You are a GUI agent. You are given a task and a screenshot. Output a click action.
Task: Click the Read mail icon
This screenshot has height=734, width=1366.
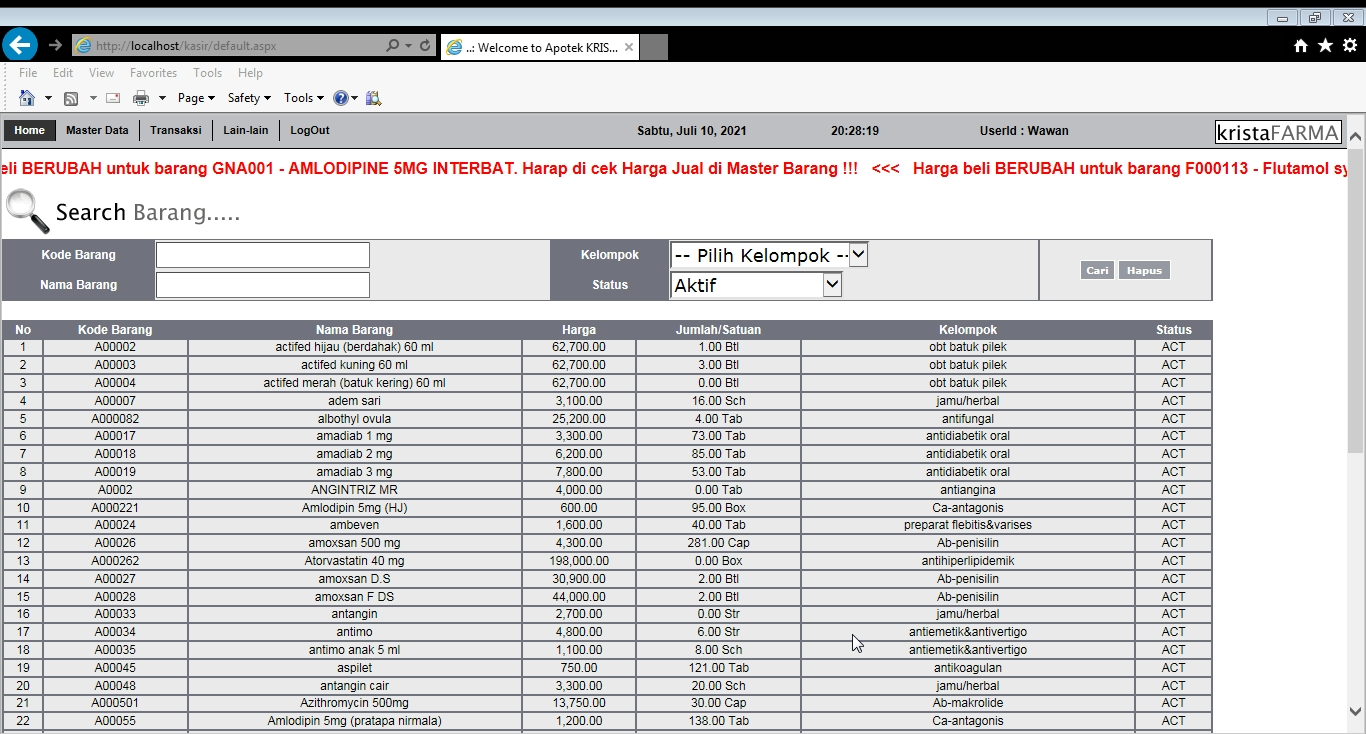113,98
